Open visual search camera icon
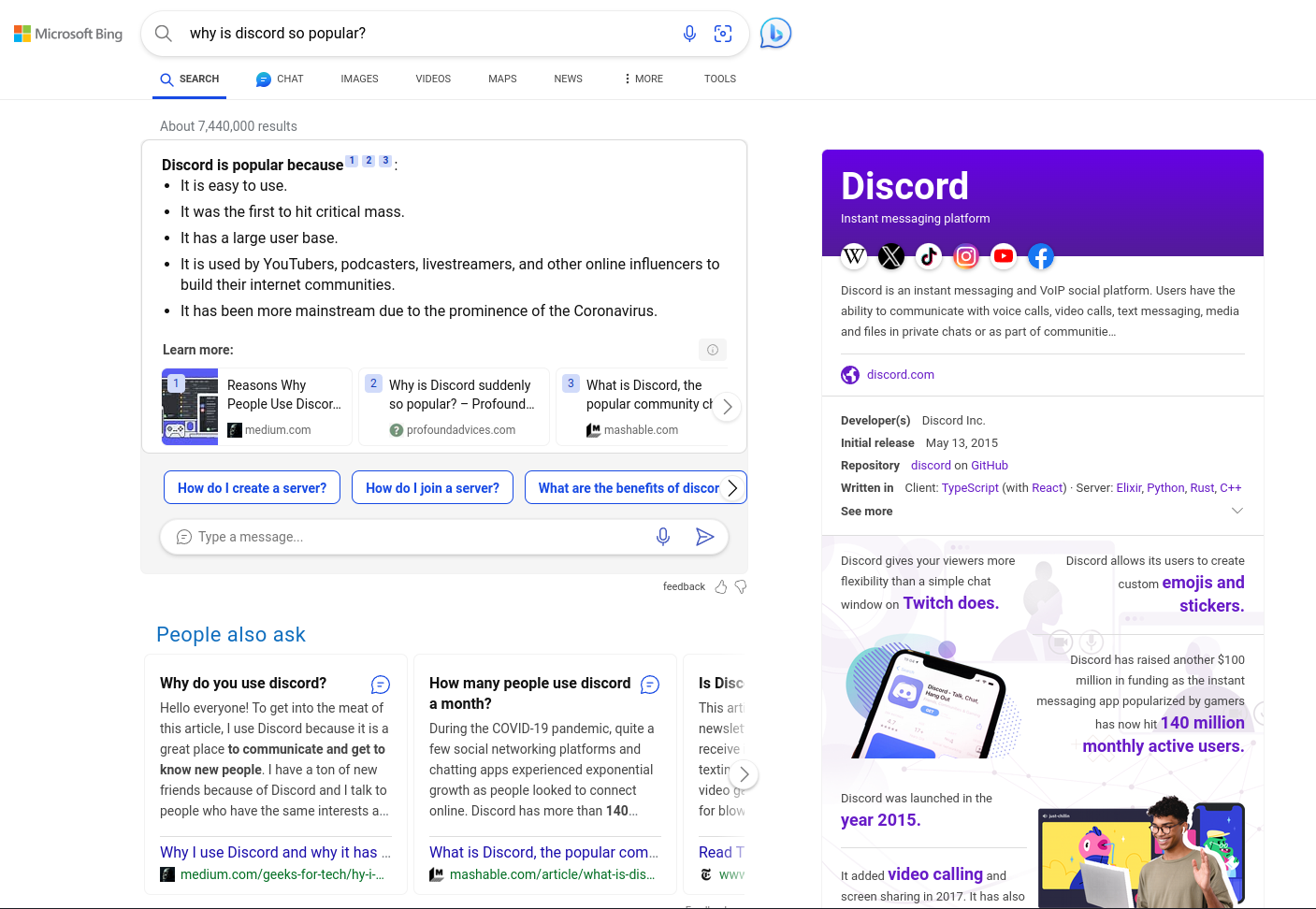1316x909 pixels. pos(723,34)
